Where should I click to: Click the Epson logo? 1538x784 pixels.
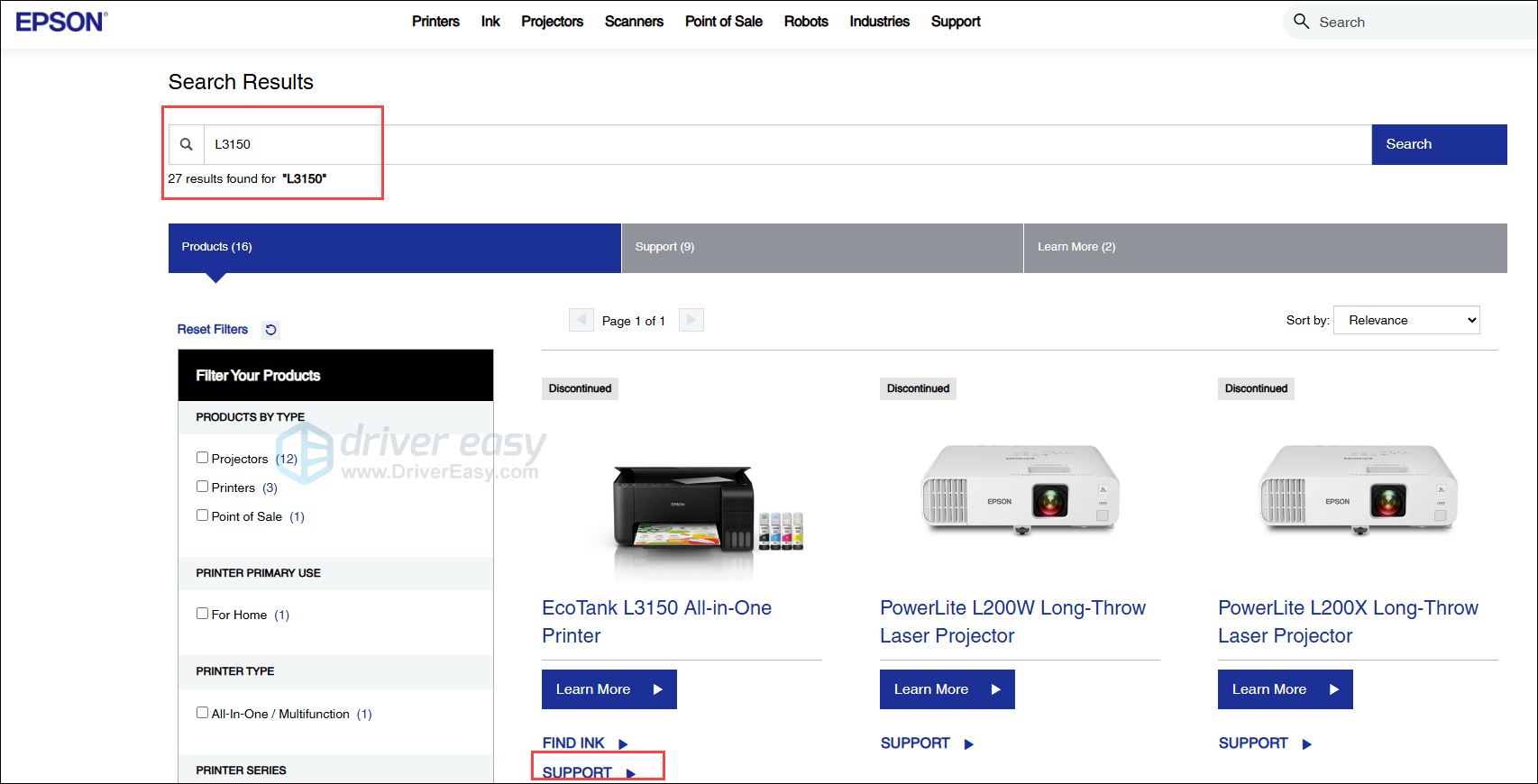click(x=61, y=22)
